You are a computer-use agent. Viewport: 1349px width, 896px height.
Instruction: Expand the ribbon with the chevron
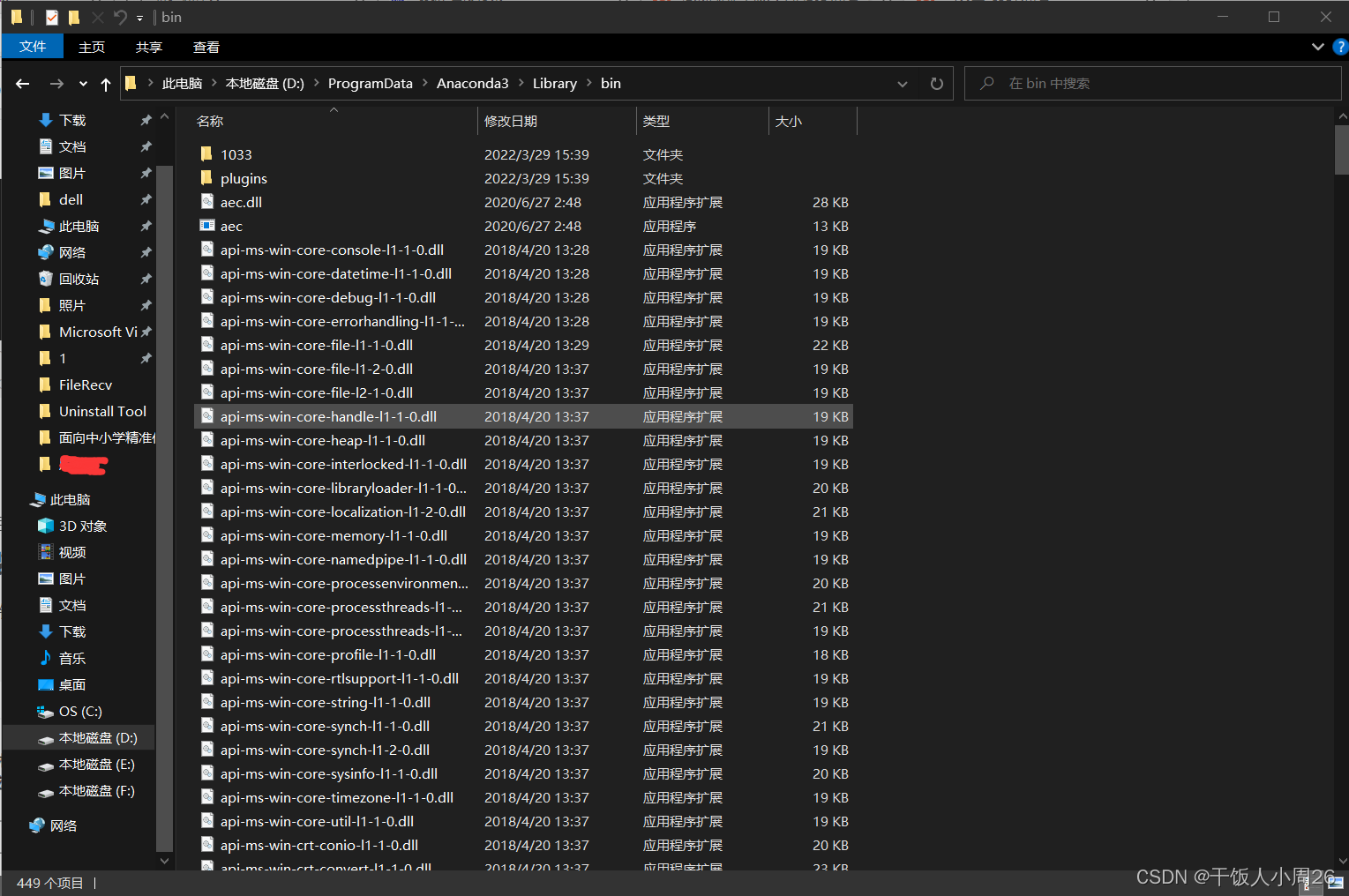[1317, 47]
